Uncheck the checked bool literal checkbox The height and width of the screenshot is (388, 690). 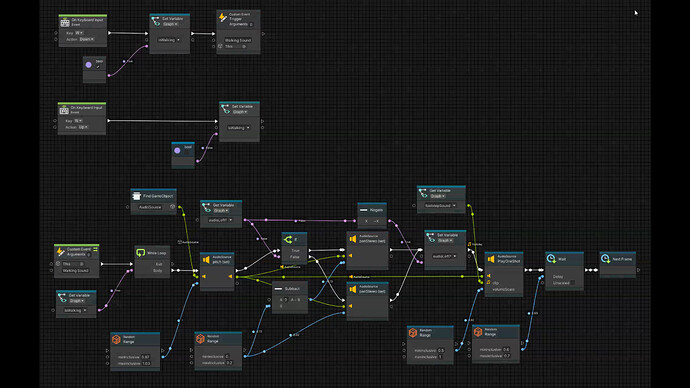point(98,67)
